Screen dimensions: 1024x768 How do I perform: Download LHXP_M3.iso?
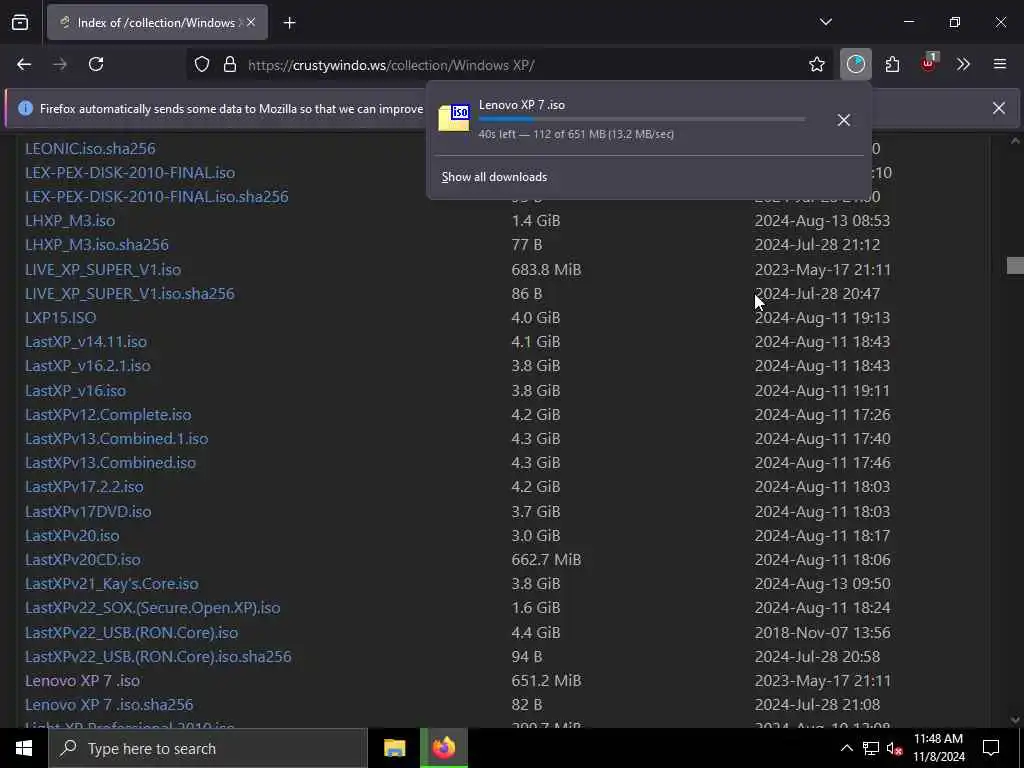click(x=70, y=221)
